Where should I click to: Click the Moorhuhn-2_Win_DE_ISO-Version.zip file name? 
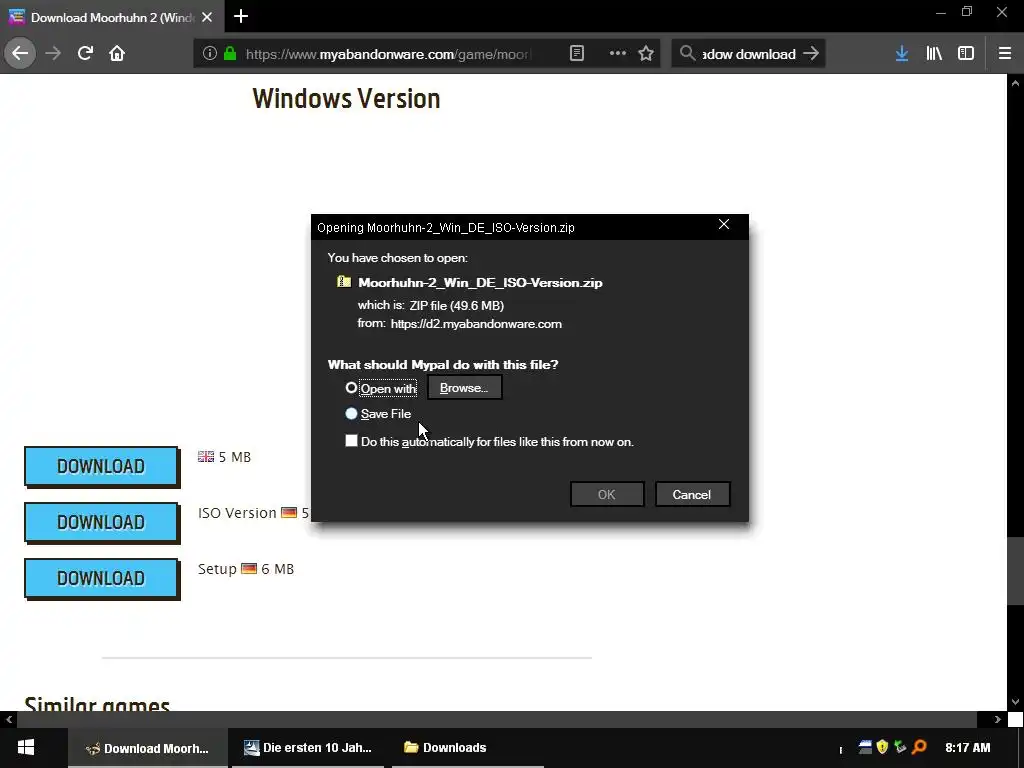(x=480, y=283)
